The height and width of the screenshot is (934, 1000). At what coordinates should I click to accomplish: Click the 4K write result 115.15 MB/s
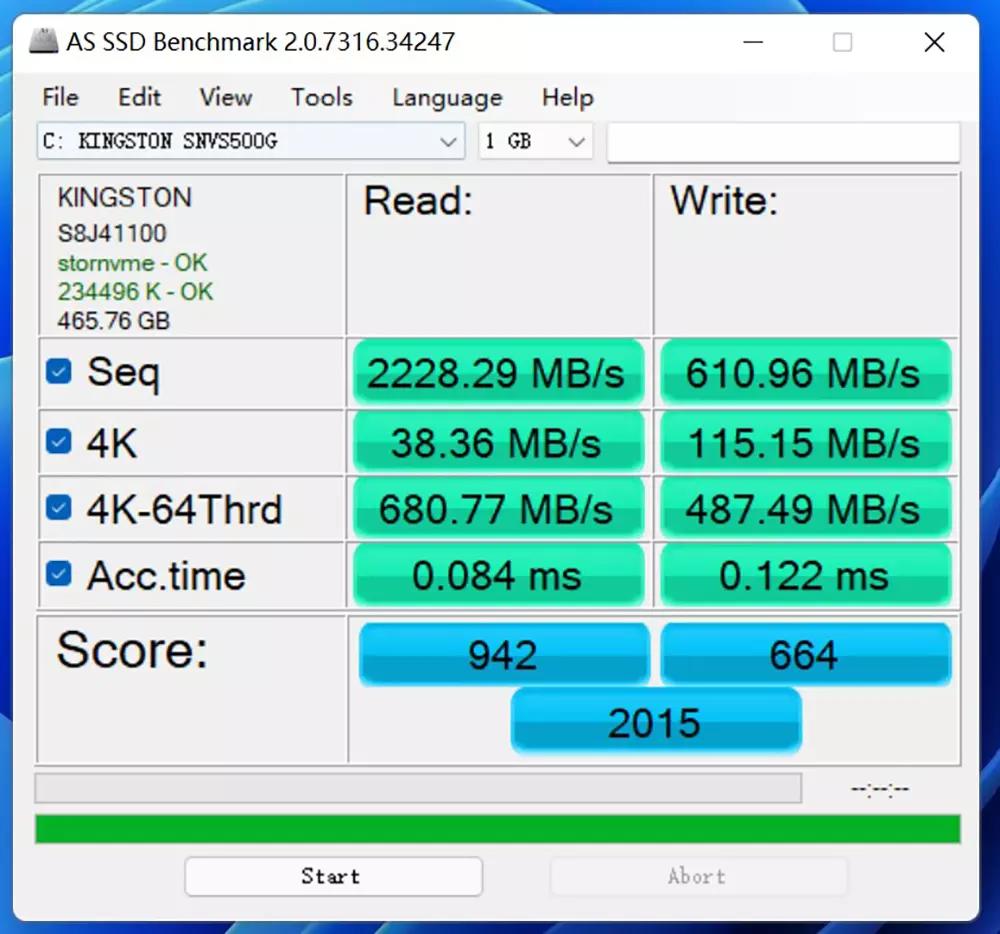point(805,442)
